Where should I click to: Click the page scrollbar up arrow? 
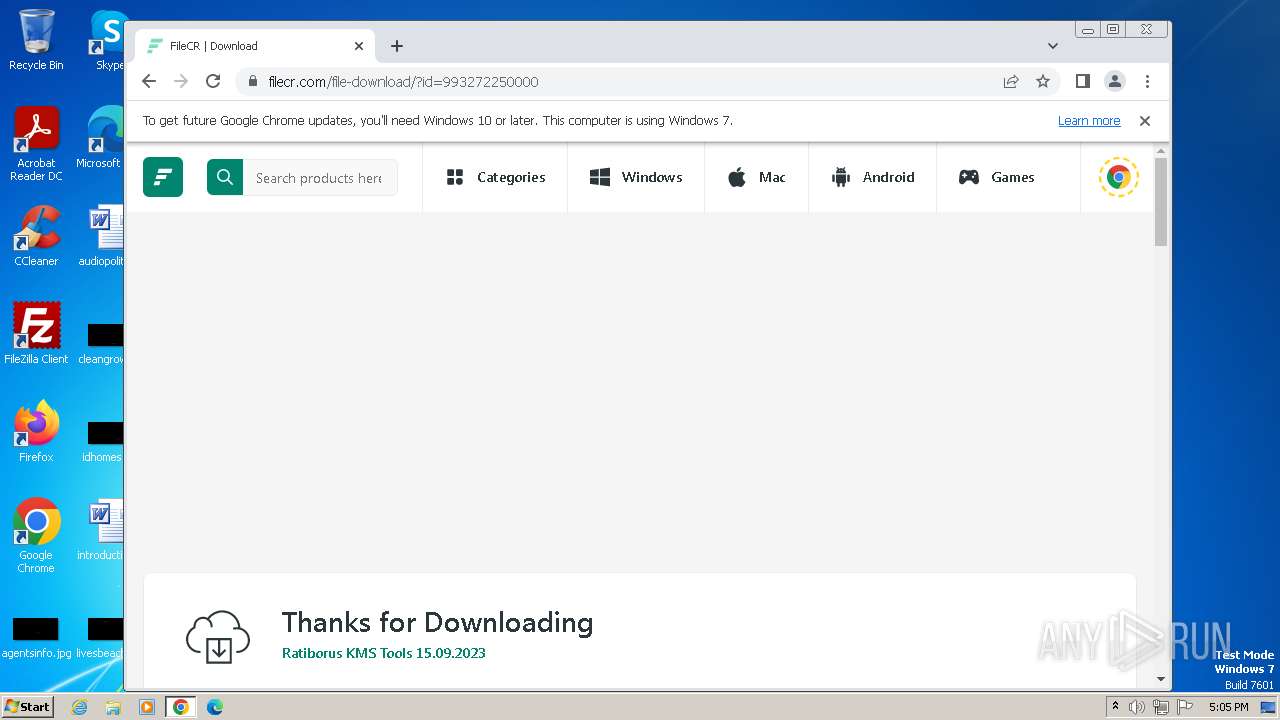point(1161,150)
